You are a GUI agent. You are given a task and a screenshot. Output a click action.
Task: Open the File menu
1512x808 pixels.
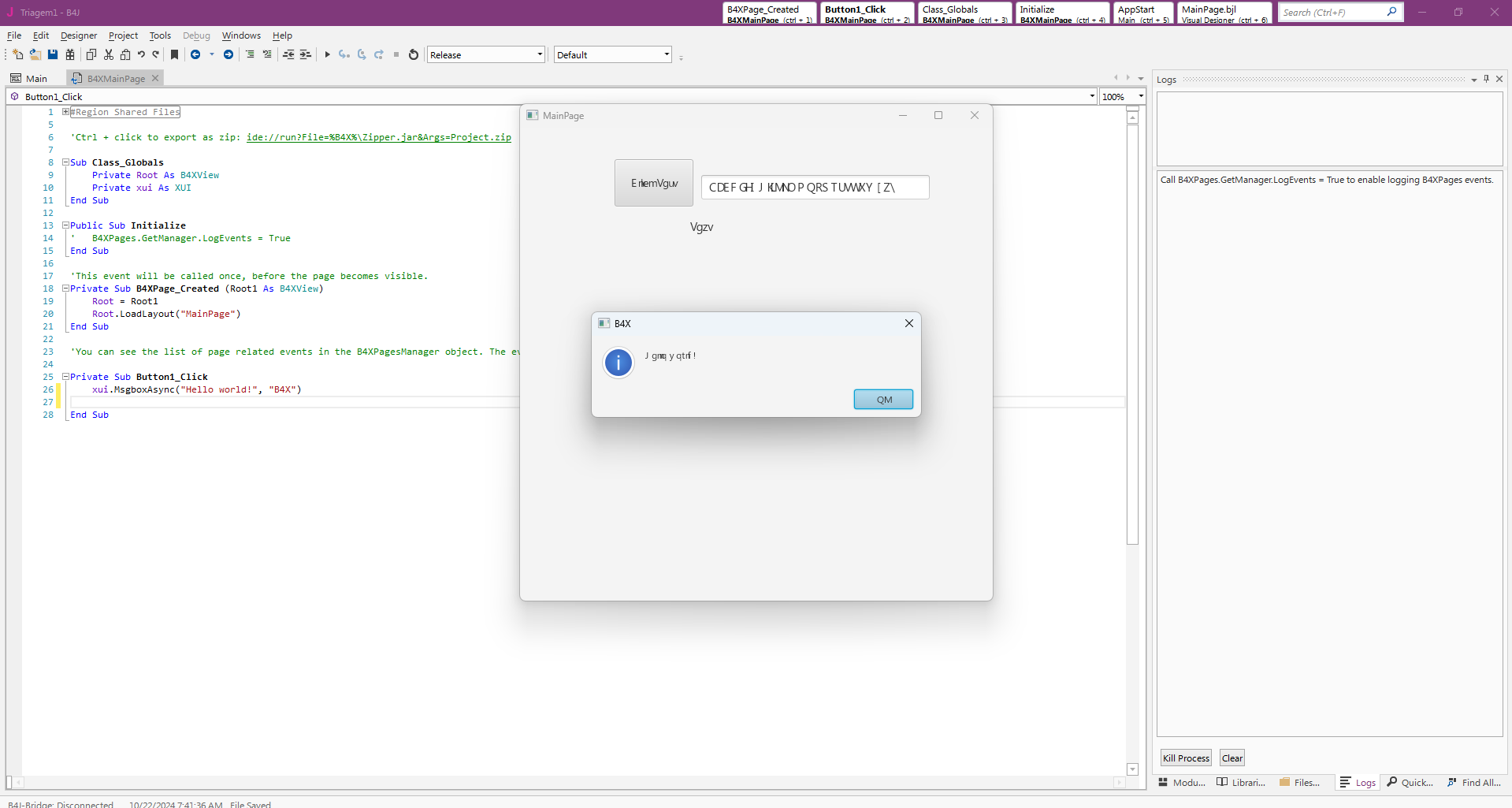coord(14,35)
